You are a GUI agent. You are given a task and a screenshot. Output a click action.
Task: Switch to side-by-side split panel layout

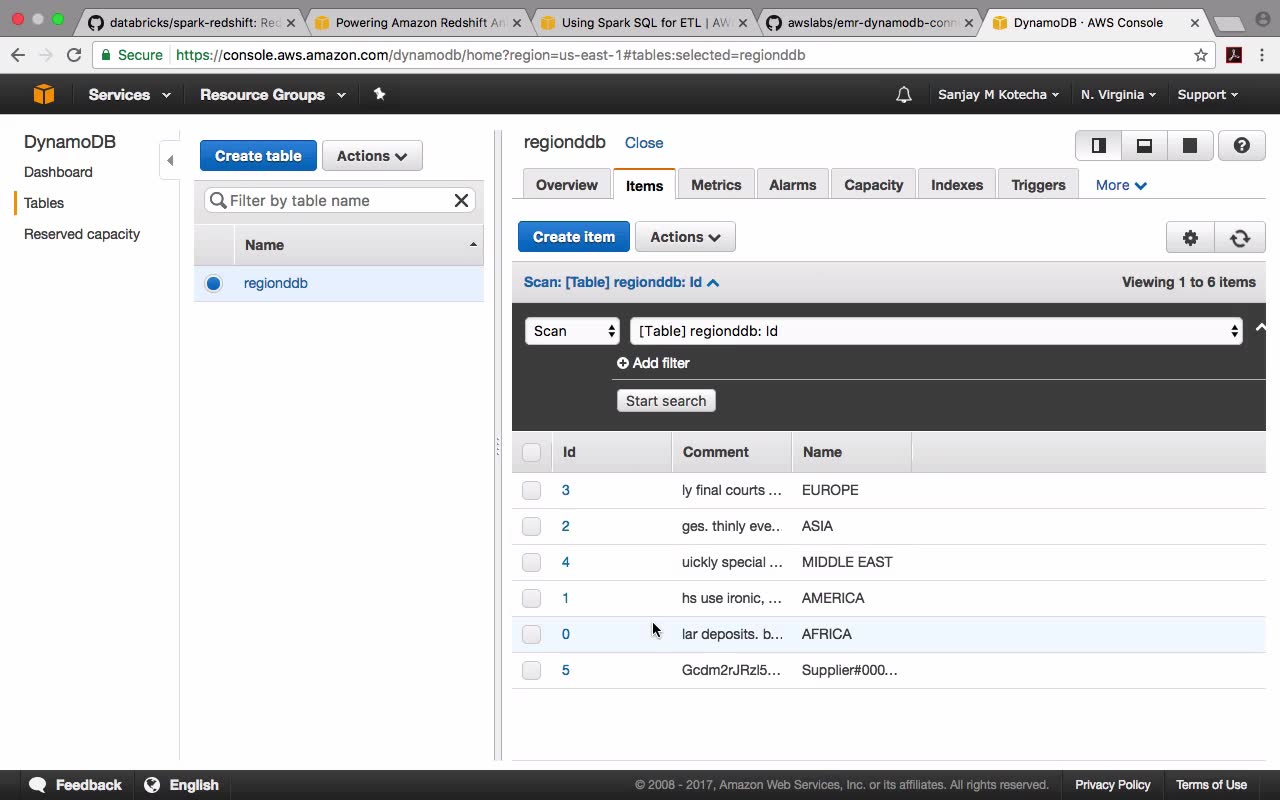click(1098, 145)
